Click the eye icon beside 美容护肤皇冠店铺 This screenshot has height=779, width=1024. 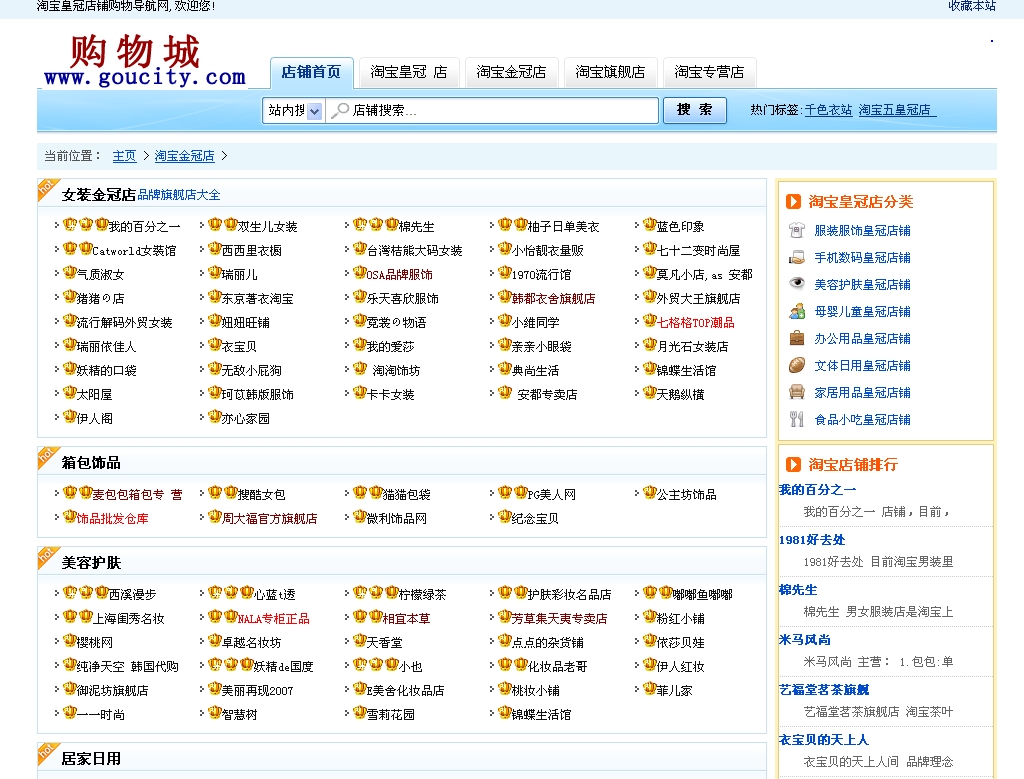coord(797,283)
